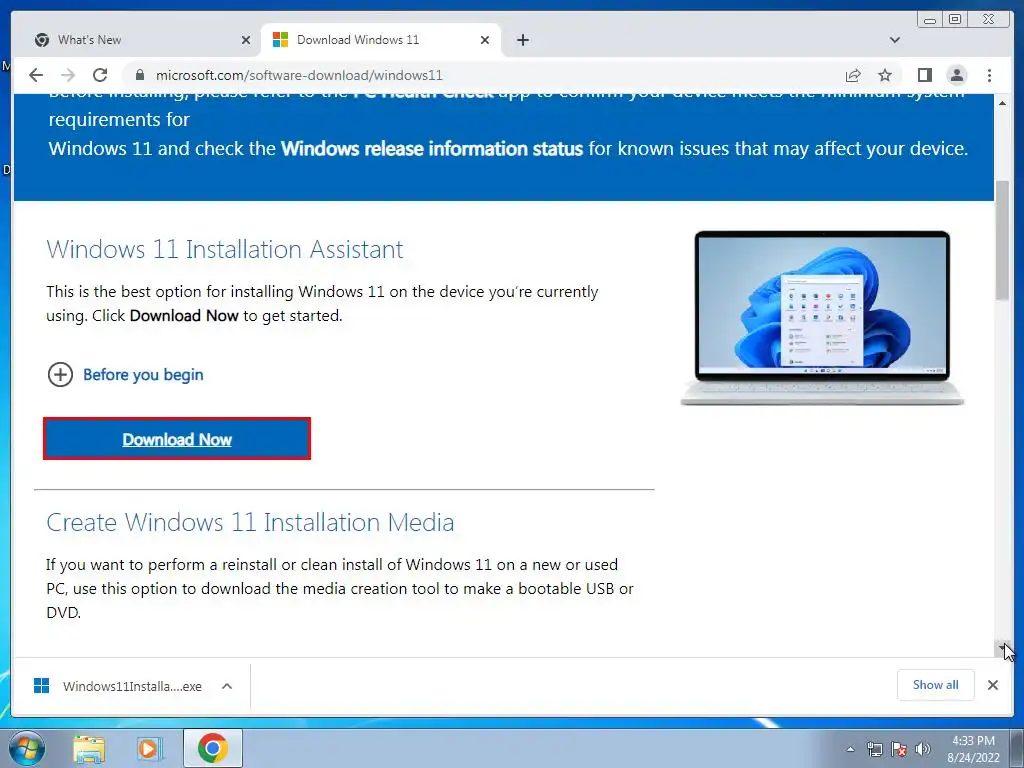Click the network tray icon
The image size is (1024, 768).
[874, 749]
